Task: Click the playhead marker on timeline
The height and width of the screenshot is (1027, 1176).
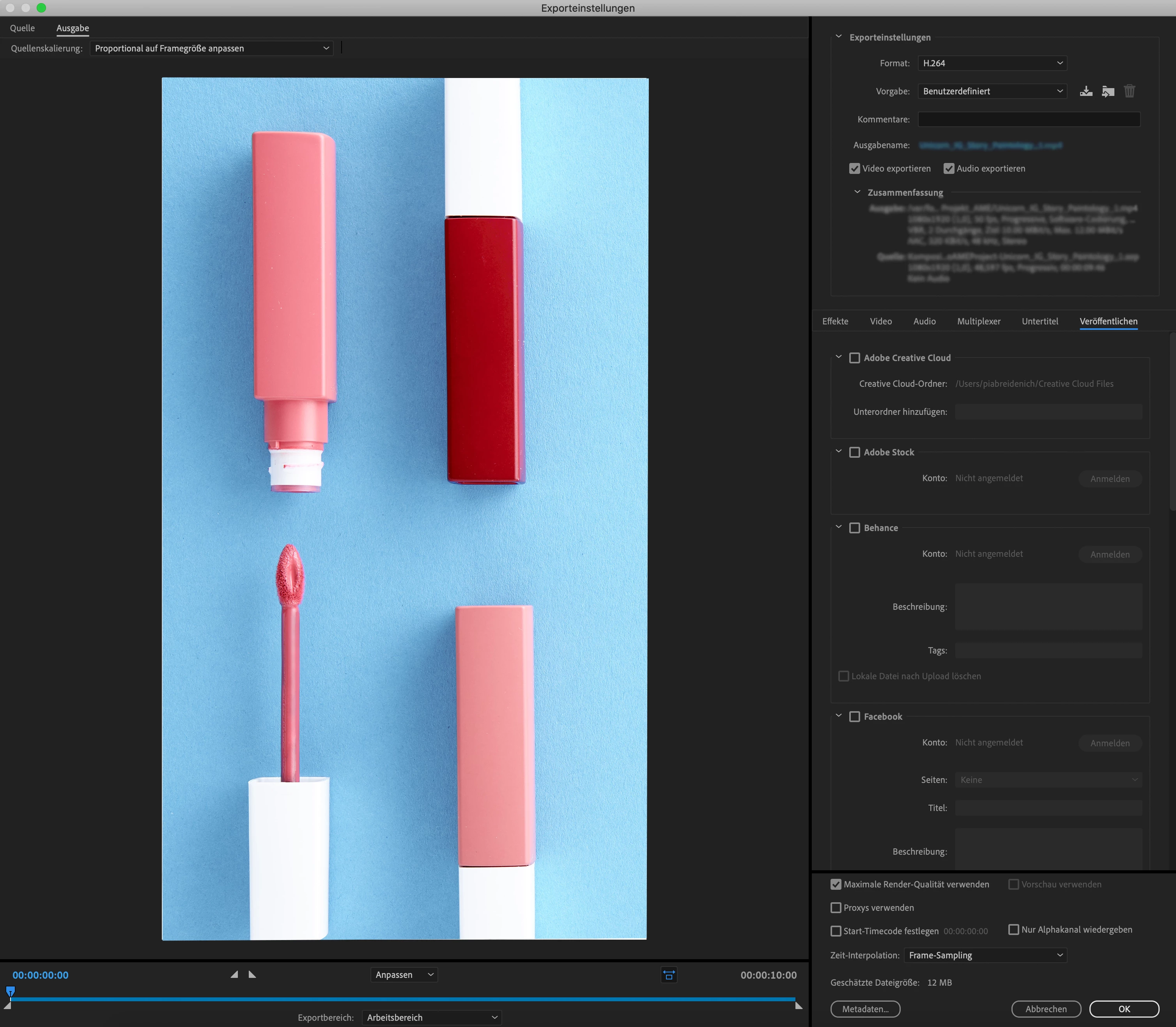Action: point(10,991)
